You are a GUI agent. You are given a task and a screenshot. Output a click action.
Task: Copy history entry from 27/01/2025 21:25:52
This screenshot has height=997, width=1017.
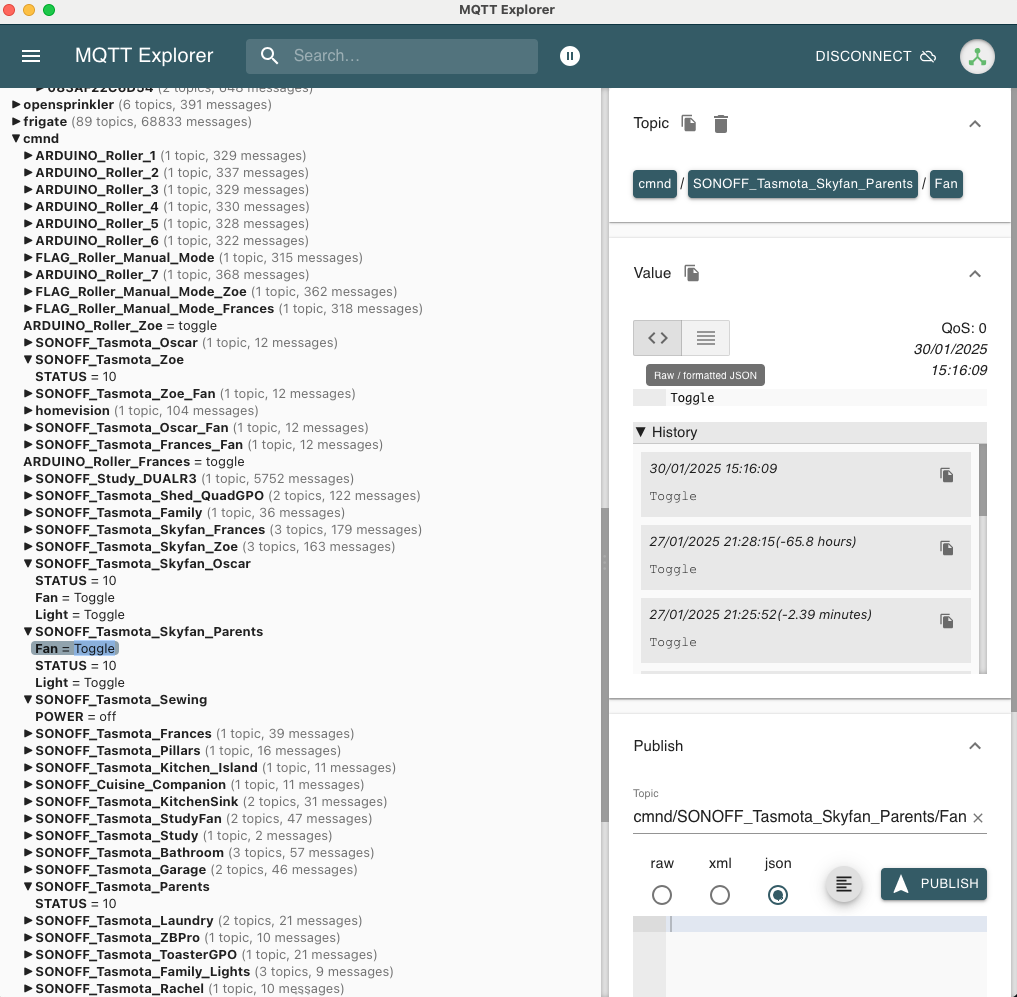point(946,621)
